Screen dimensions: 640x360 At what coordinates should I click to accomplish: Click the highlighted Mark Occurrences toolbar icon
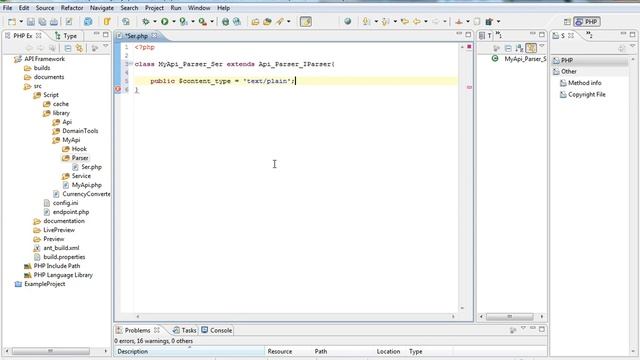pyautogui.click(x=306, y=22)
